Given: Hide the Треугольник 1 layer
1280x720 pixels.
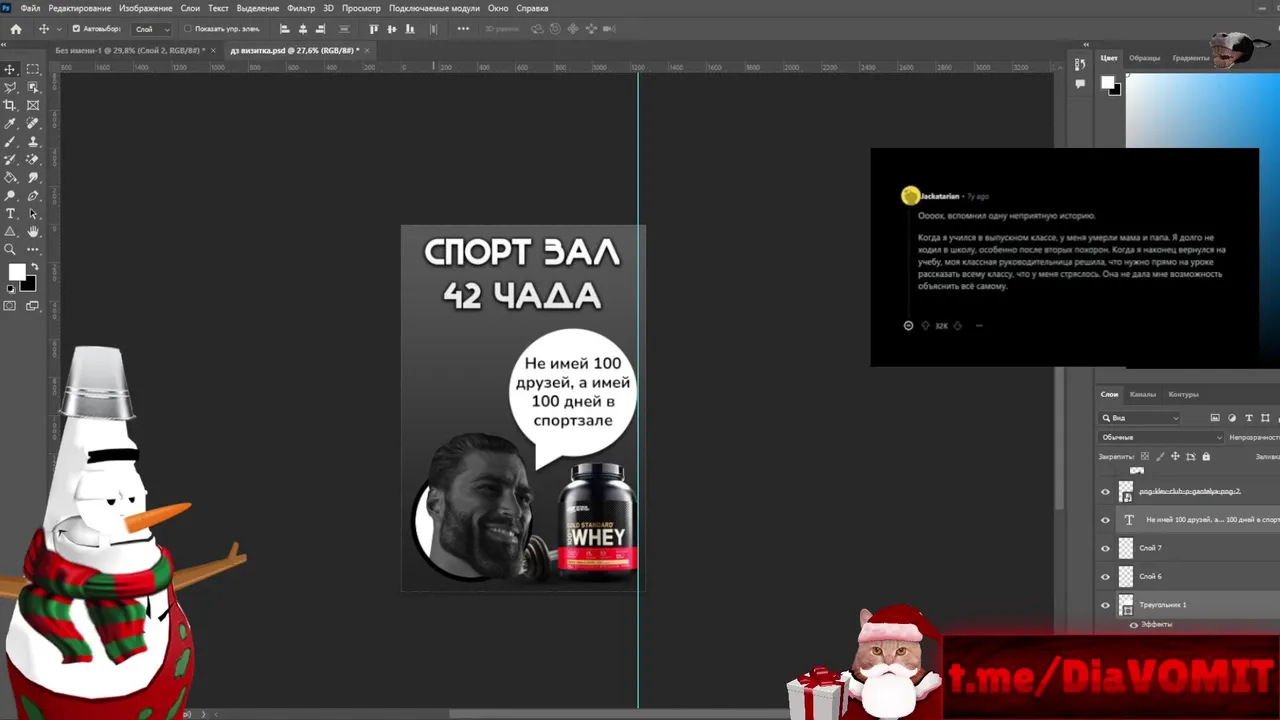Looking at the screenshot, I should coord(1105,605).
